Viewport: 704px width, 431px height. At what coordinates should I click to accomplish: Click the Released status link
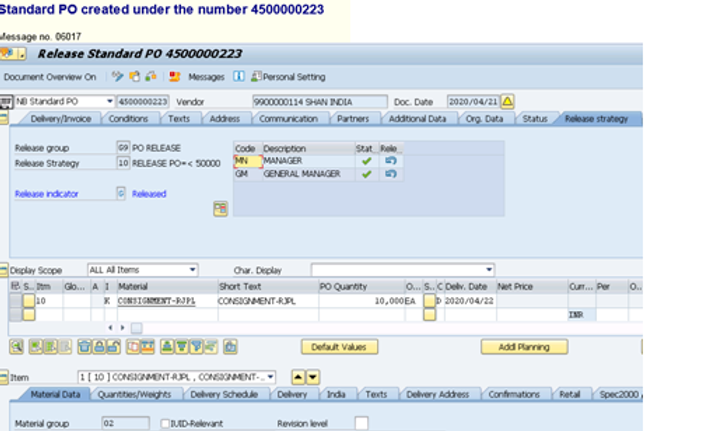point(149,194)
